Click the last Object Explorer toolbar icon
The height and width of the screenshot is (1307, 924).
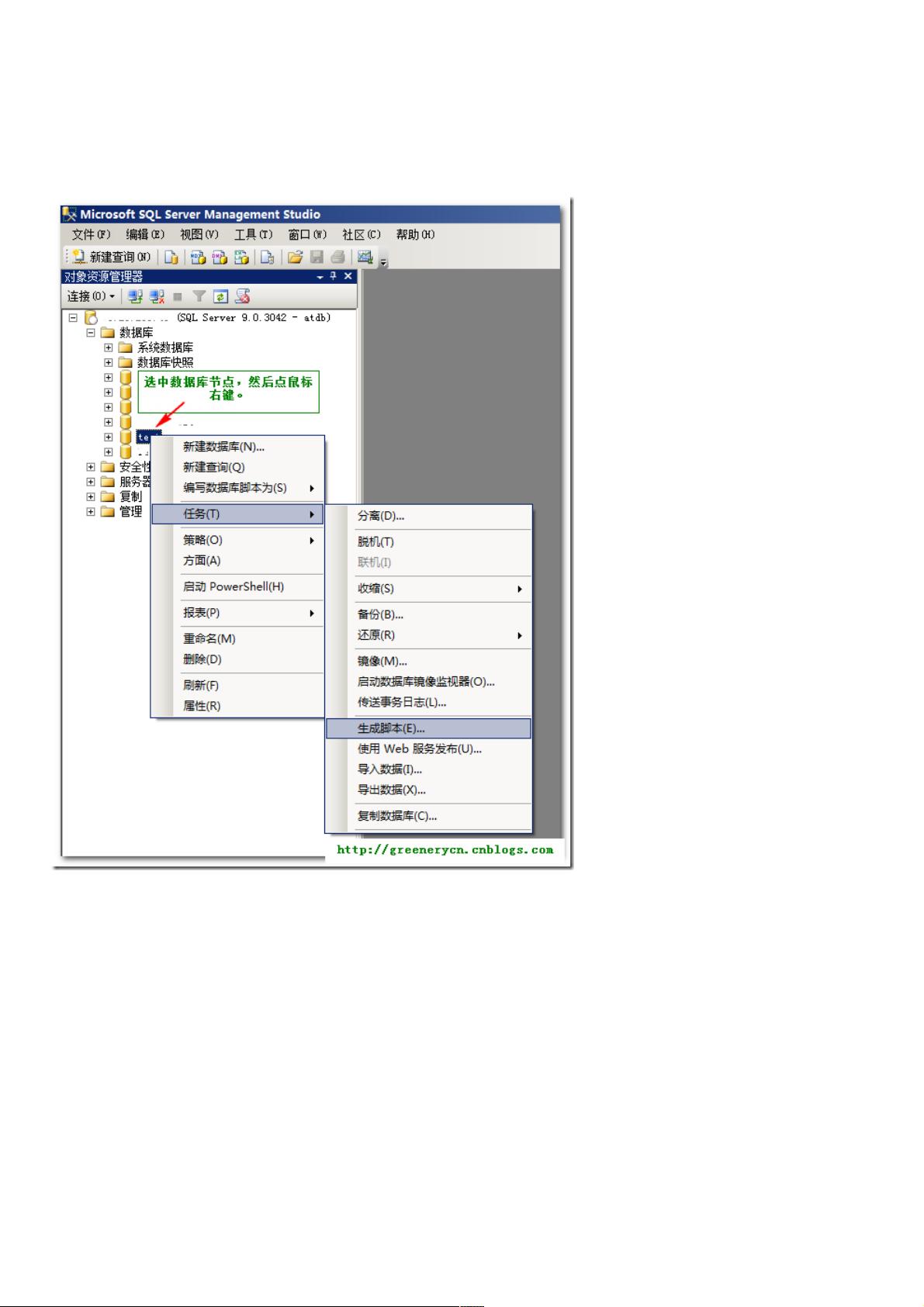(243, 296)
